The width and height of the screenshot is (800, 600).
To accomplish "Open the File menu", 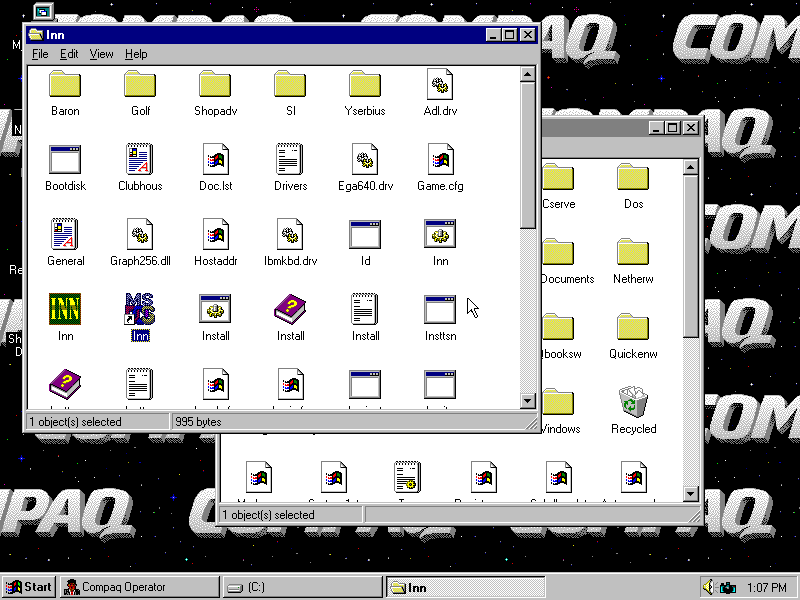I will pos(40,54).
